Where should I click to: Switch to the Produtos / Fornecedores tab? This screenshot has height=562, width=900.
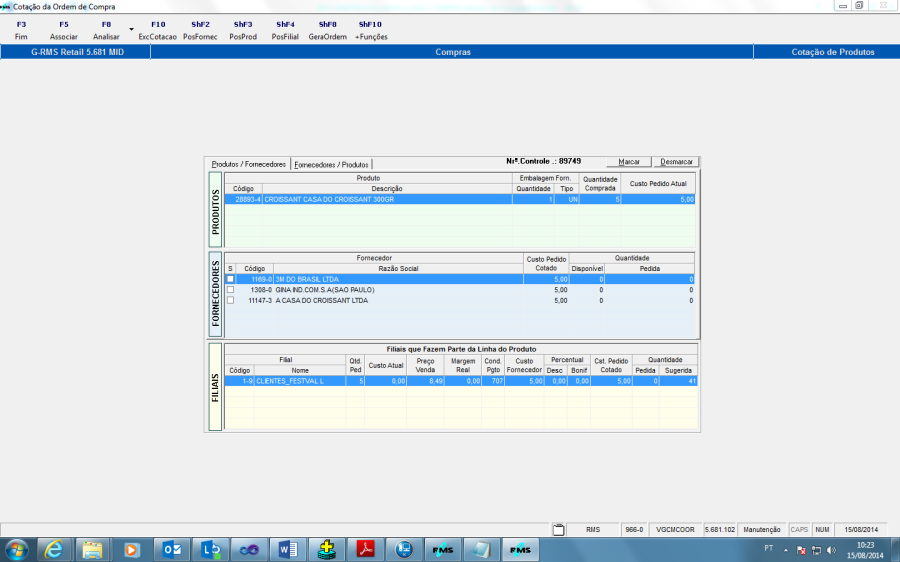[x=249, y=164]
